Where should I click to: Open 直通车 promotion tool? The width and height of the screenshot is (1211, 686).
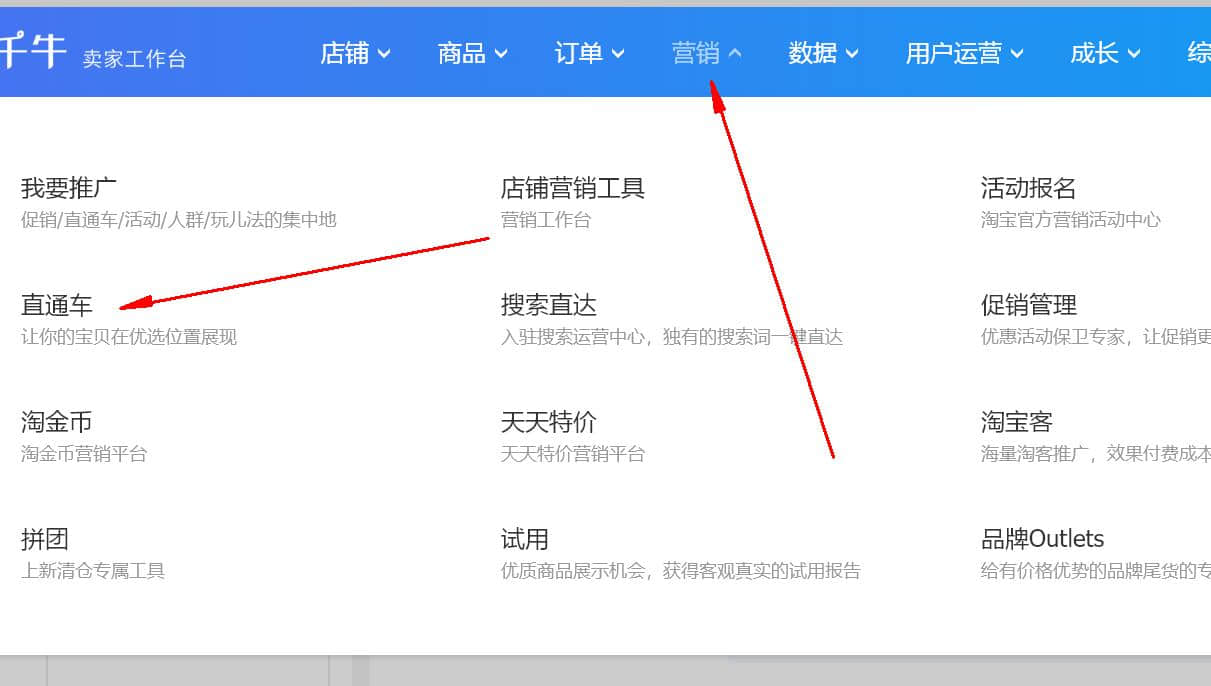[x=57, y=305]
